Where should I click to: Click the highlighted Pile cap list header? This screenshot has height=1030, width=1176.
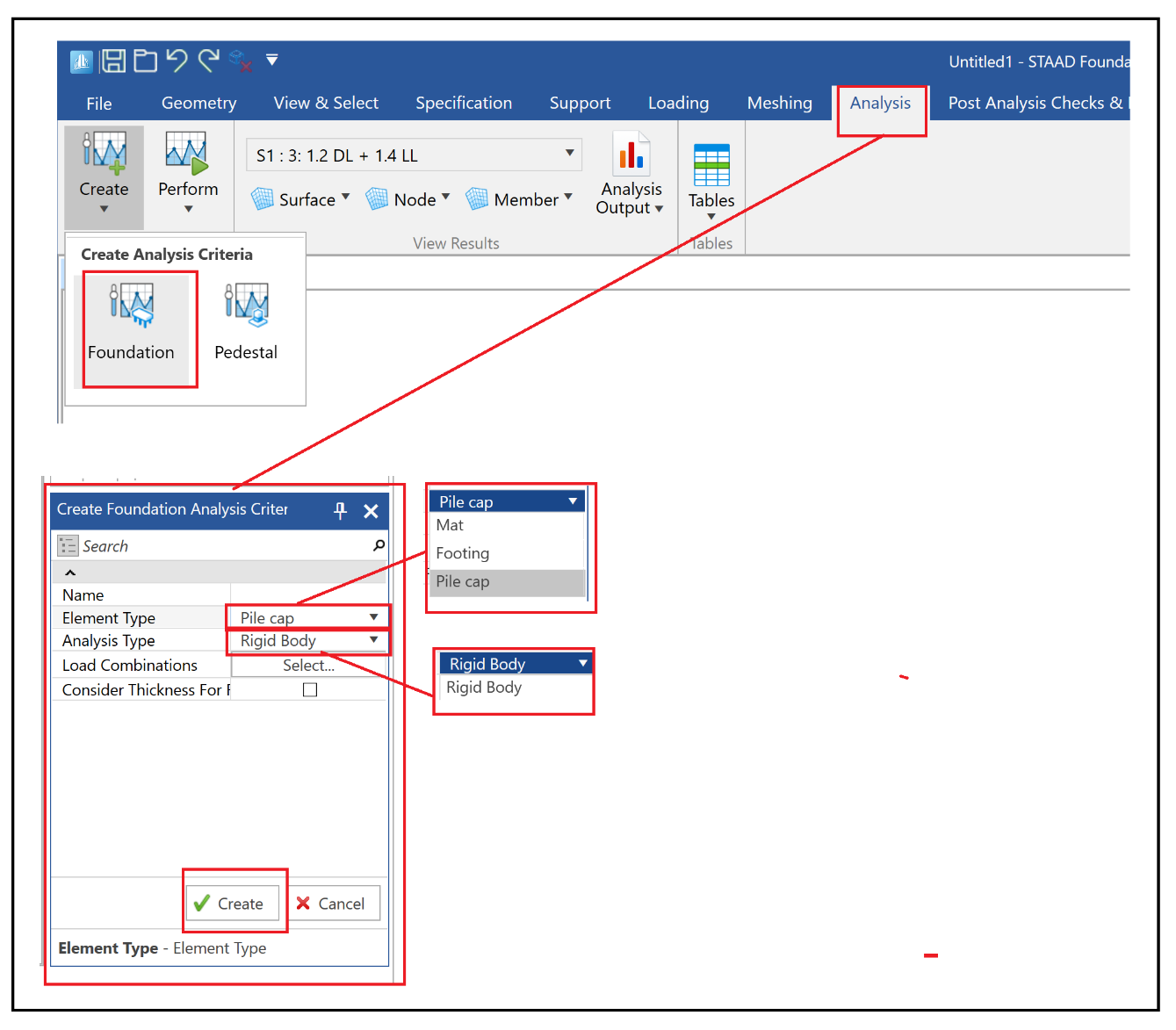(x=508, y=501)
